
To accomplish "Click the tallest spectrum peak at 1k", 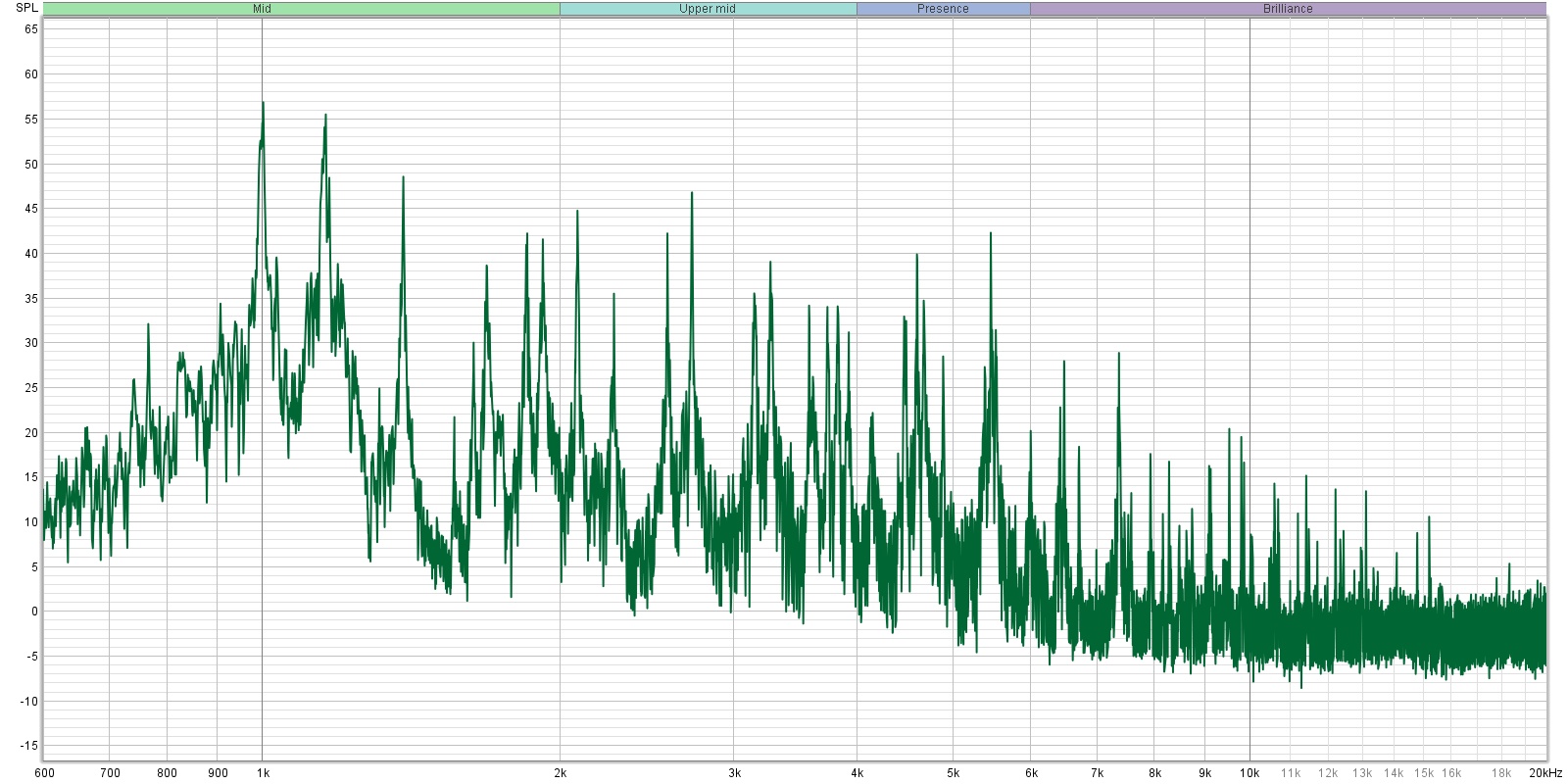I will (x=263, y=103).
